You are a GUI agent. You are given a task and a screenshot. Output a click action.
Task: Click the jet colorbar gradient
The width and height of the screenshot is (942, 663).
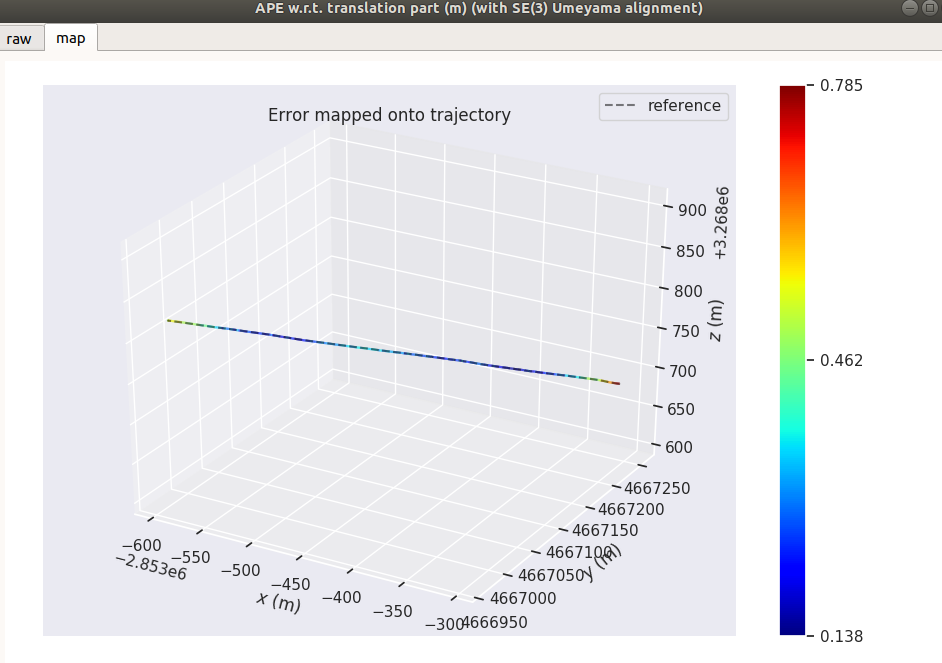(792, 360)
